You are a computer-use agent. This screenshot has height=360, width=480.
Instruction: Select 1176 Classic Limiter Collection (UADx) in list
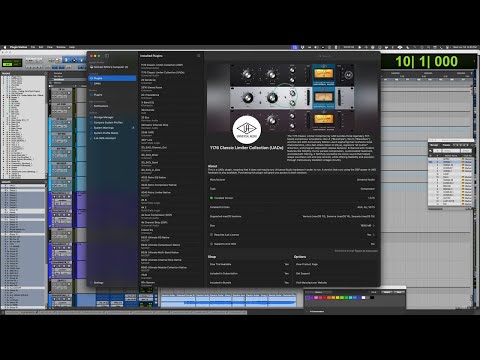coord(163,73)
